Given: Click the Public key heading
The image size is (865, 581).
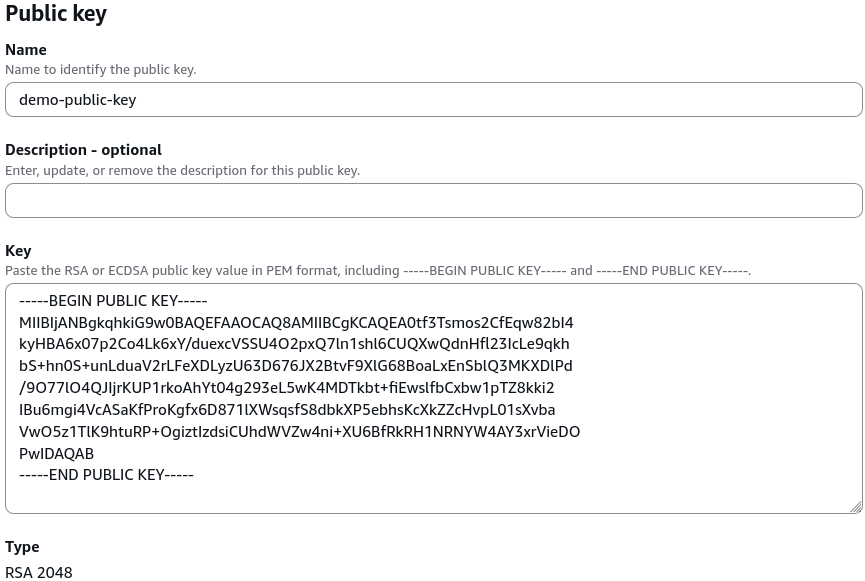Looking at the screenshot, I should click(56, 13).
